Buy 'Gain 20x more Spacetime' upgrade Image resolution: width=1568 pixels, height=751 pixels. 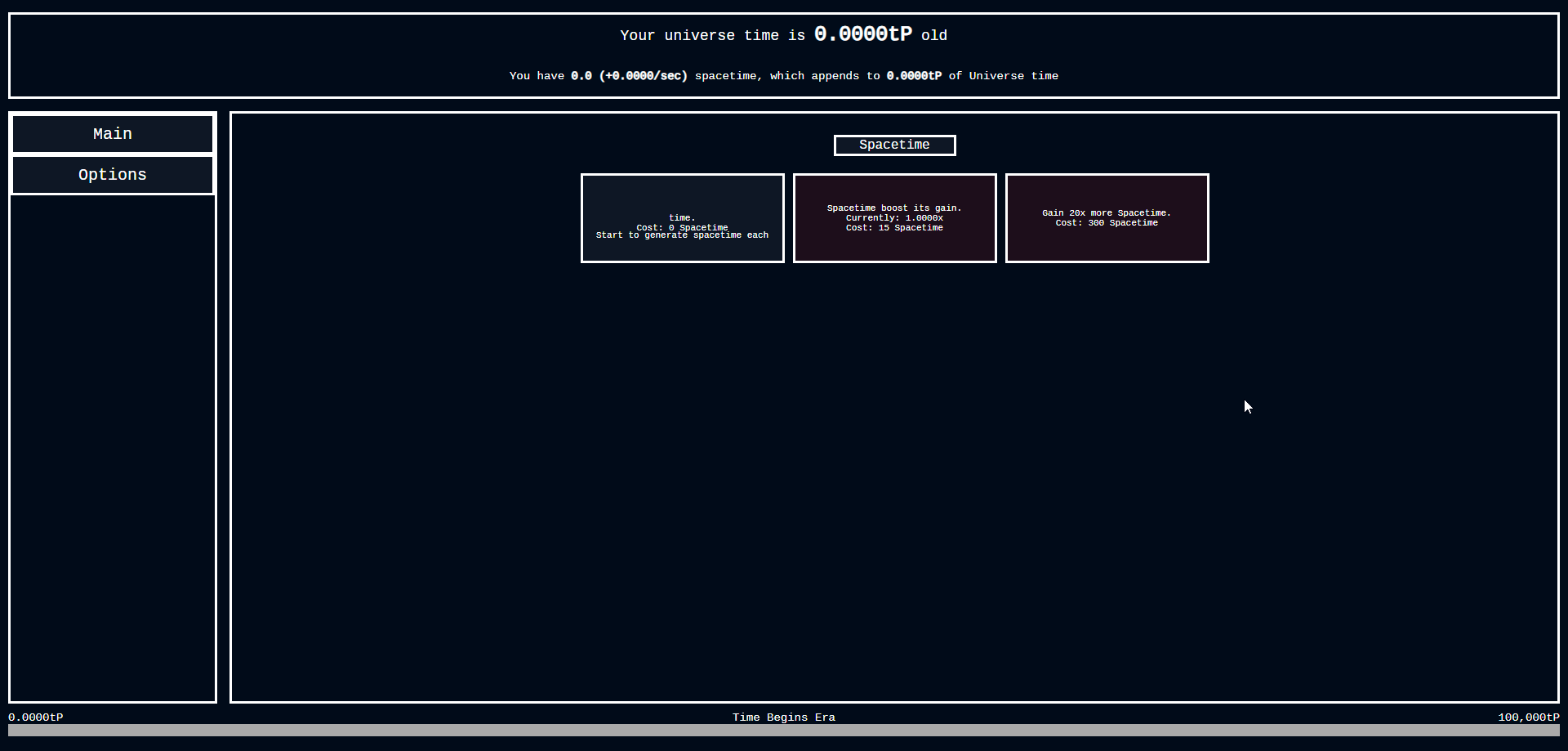[x=1107, y=218]
